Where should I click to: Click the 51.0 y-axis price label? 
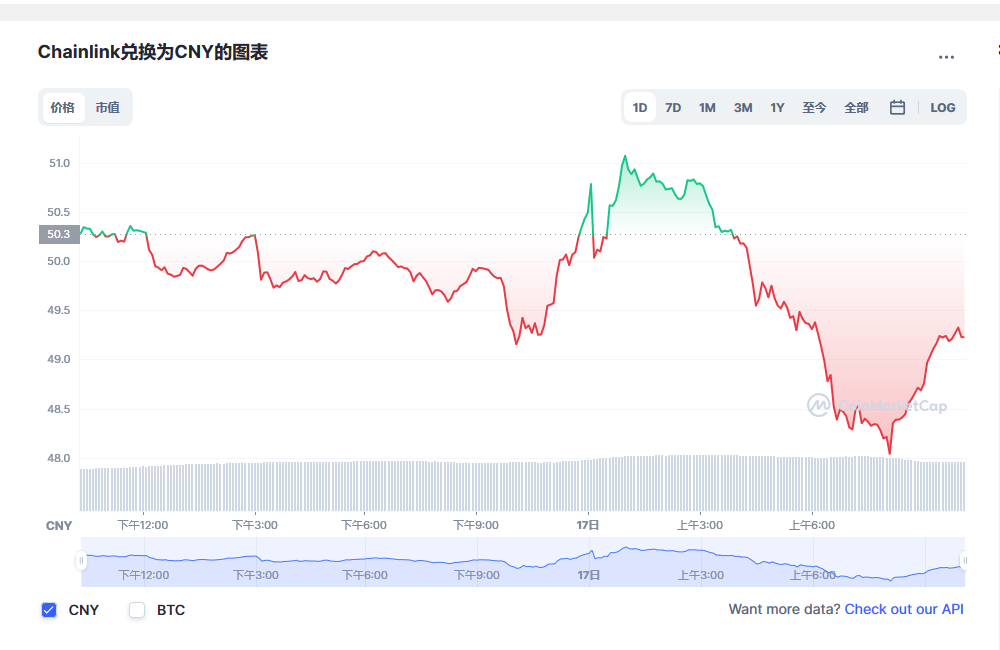pos(59,163)
